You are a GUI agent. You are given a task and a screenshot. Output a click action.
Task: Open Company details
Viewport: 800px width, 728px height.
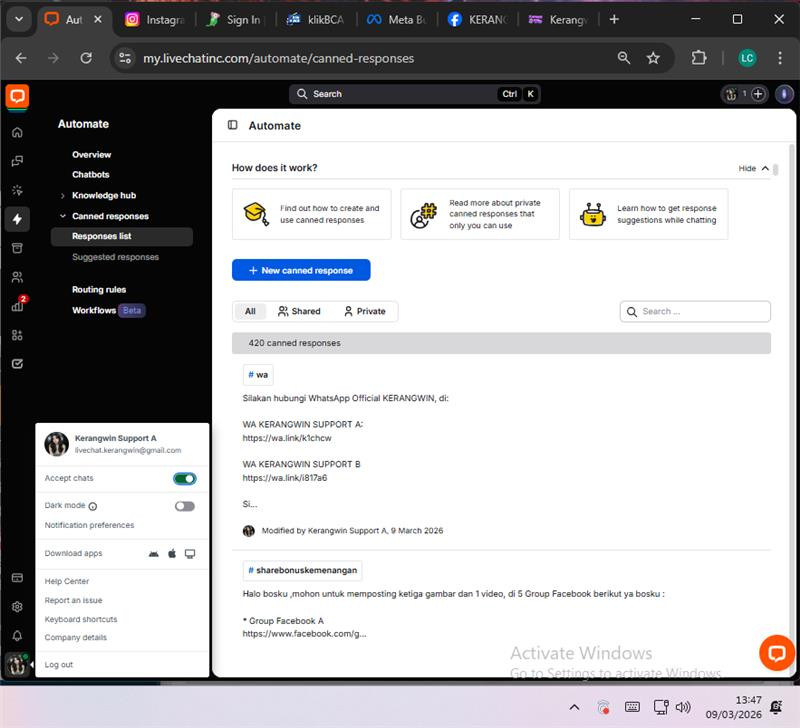click(76, 638)
